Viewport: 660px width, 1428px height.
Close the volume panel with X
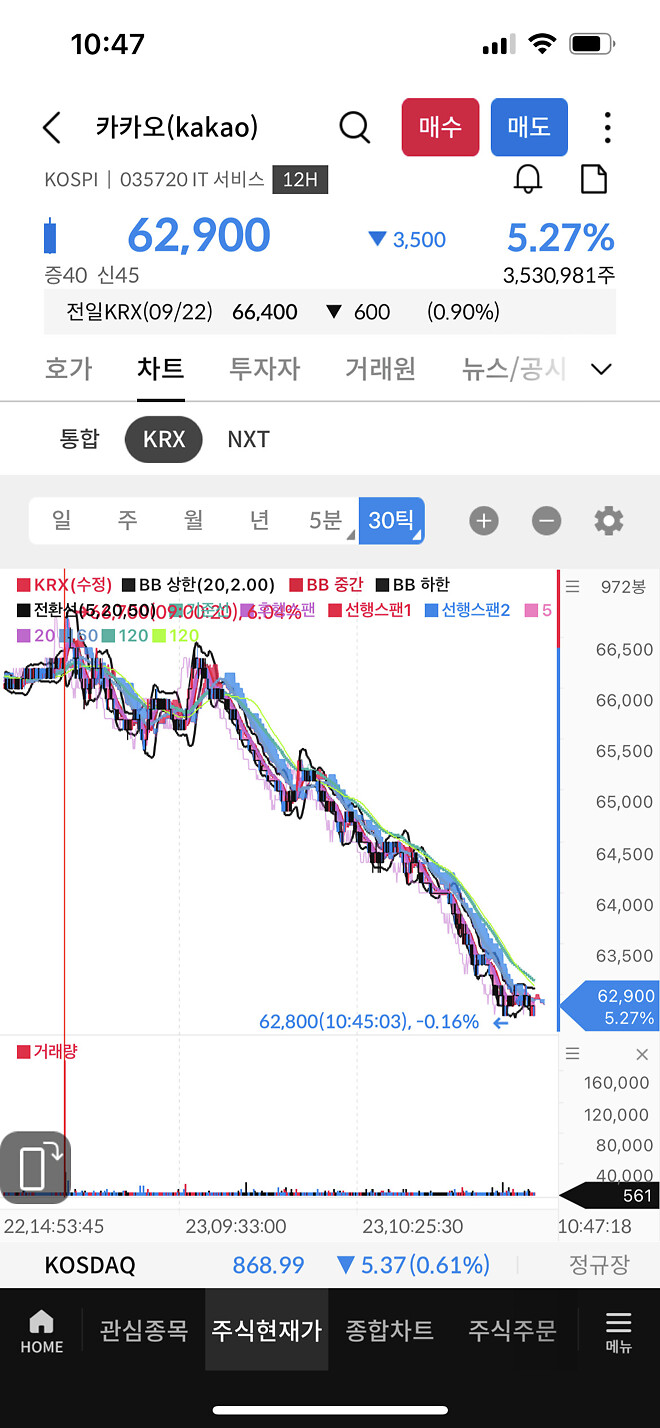[642, 1054]
